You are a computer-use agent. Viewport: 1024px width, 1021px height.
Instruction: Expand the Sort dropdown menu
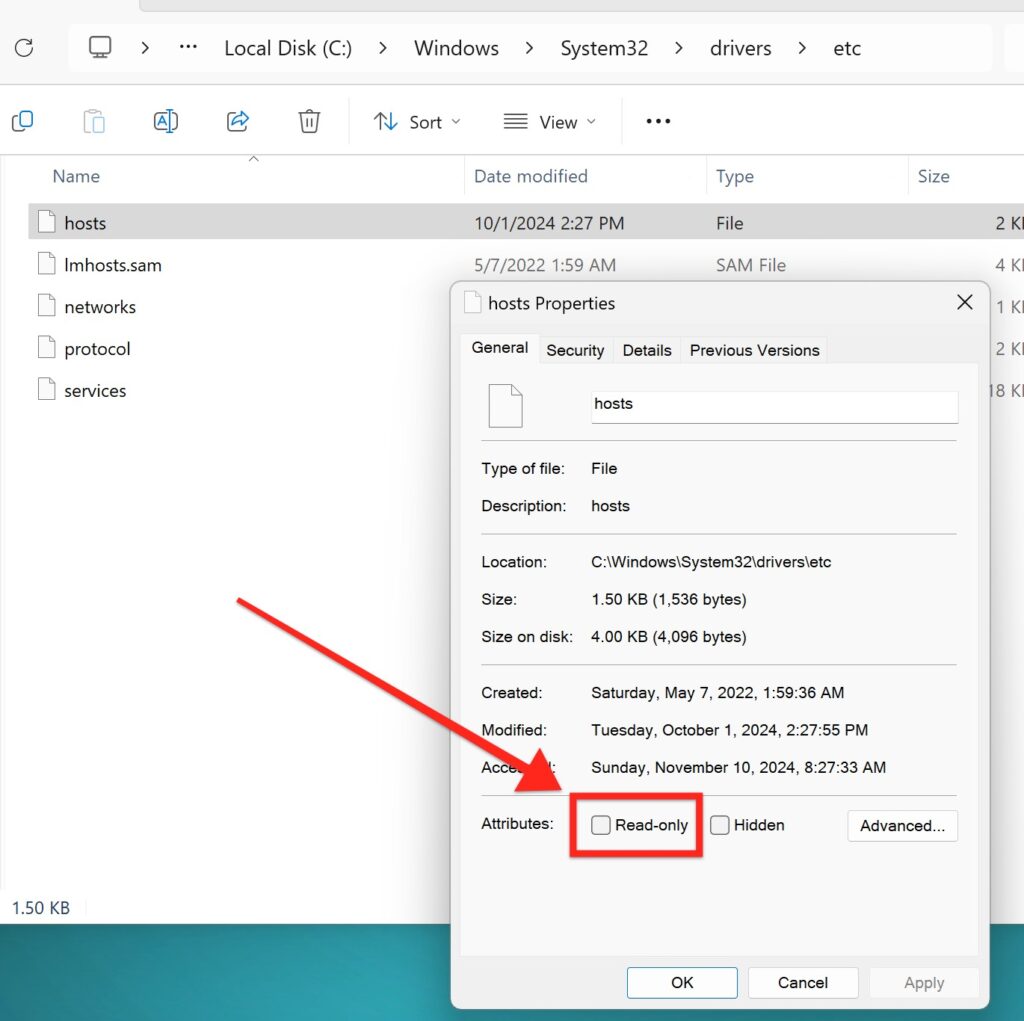[x=417, y=122]
